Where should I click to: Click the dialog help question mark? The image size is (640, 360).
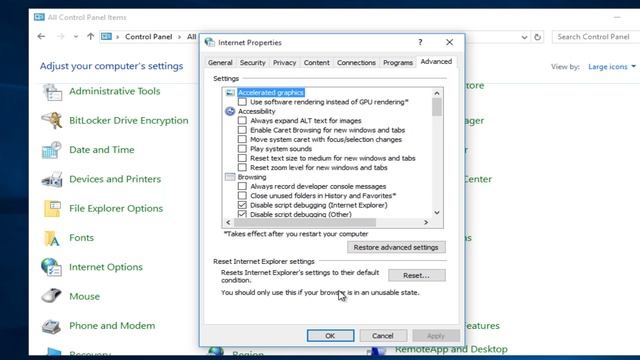[x=420, y=42]
